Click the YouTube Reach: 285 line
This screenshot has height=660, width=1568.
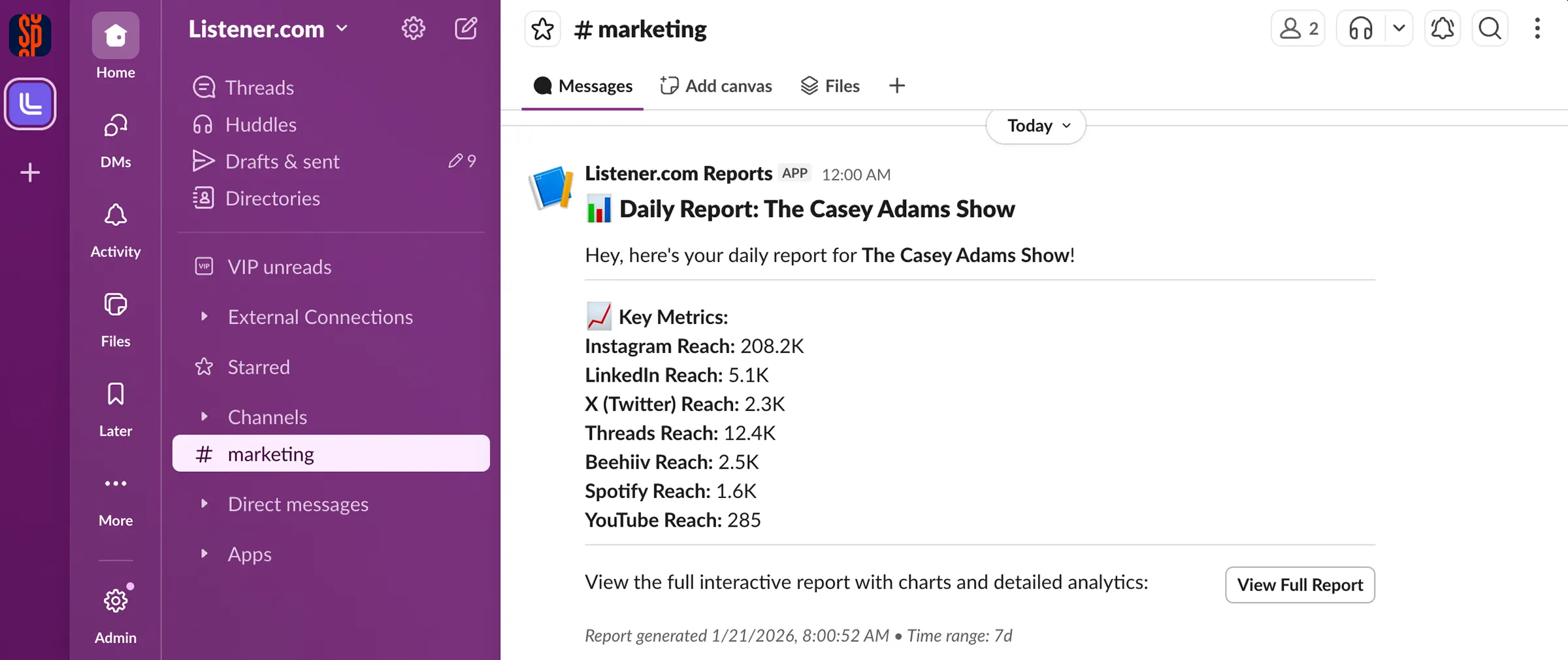673,520
